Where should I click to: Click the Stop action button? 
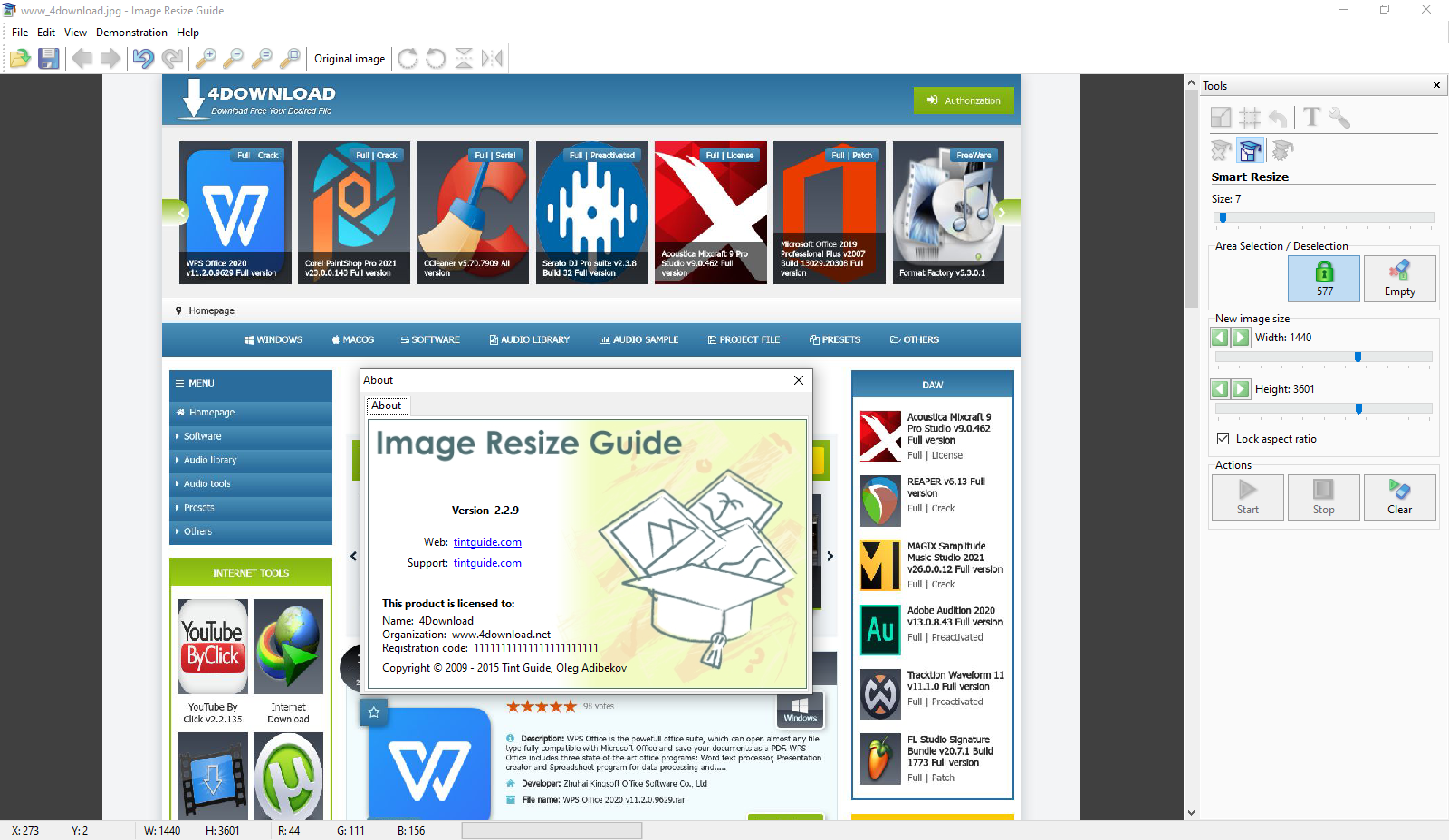click(1324, 498)
